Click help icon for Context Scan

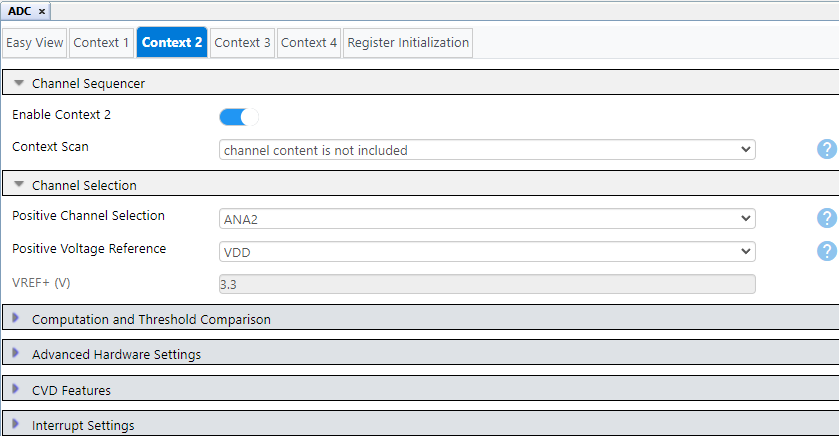826,150
